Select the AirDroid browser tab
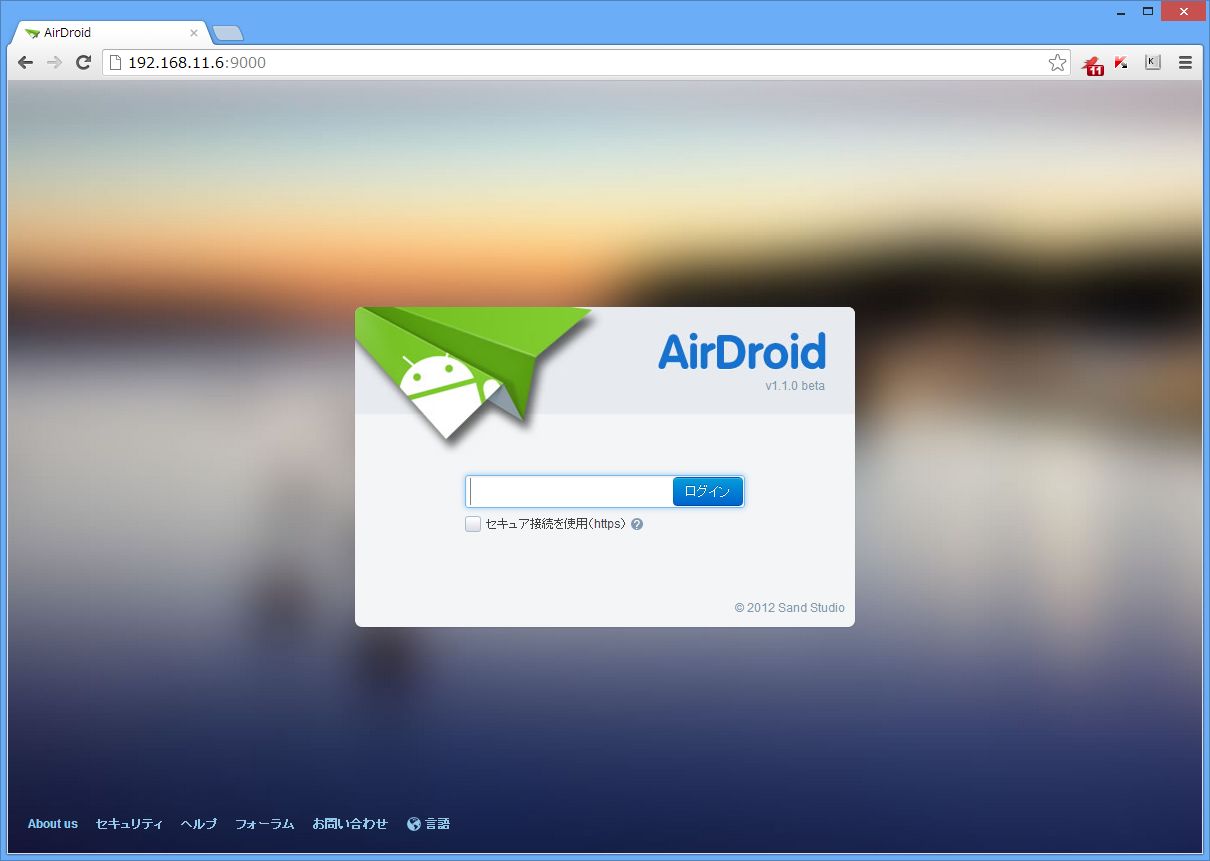 click(110, 33)
